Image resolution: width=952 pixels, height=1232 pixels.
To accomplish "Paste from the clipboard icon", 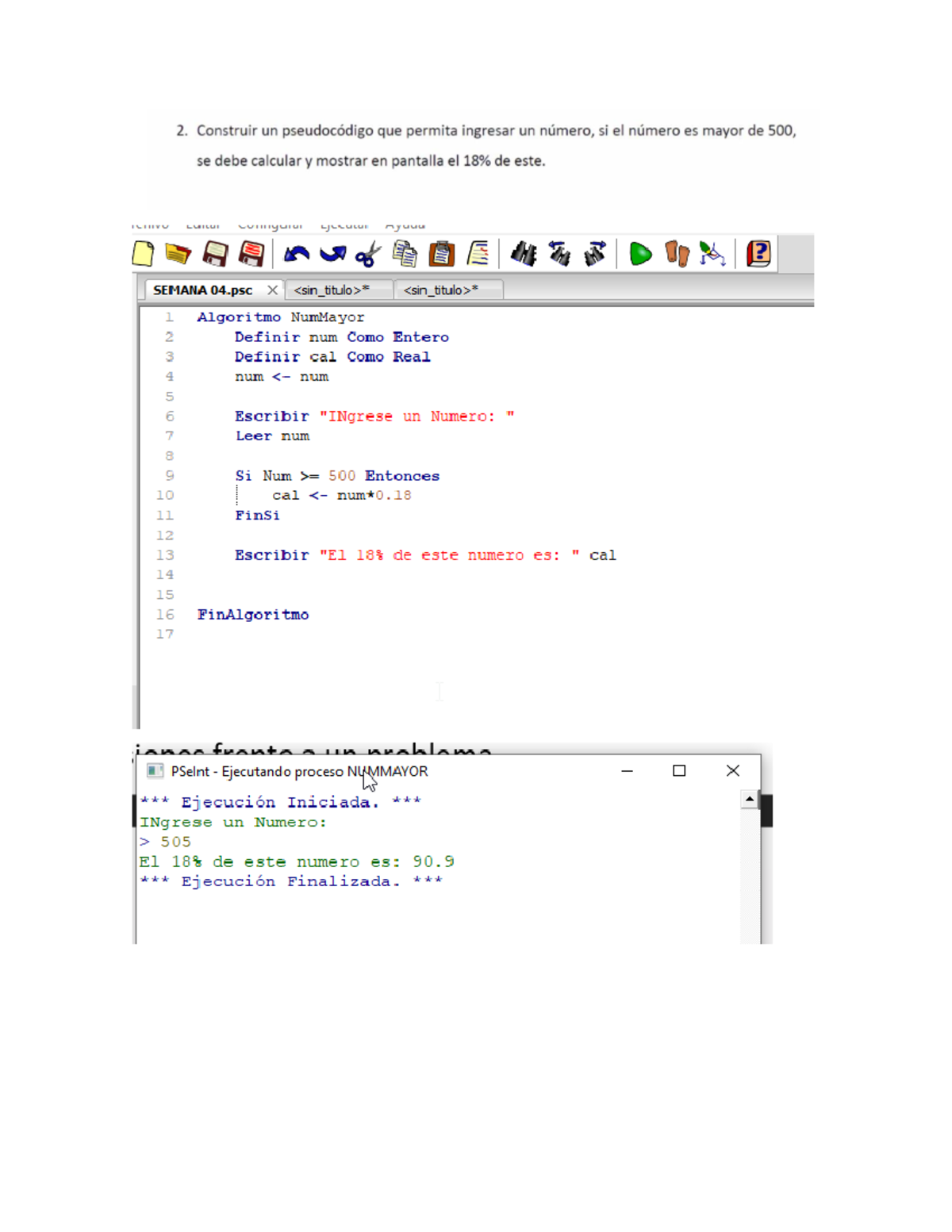I will 442,254.
